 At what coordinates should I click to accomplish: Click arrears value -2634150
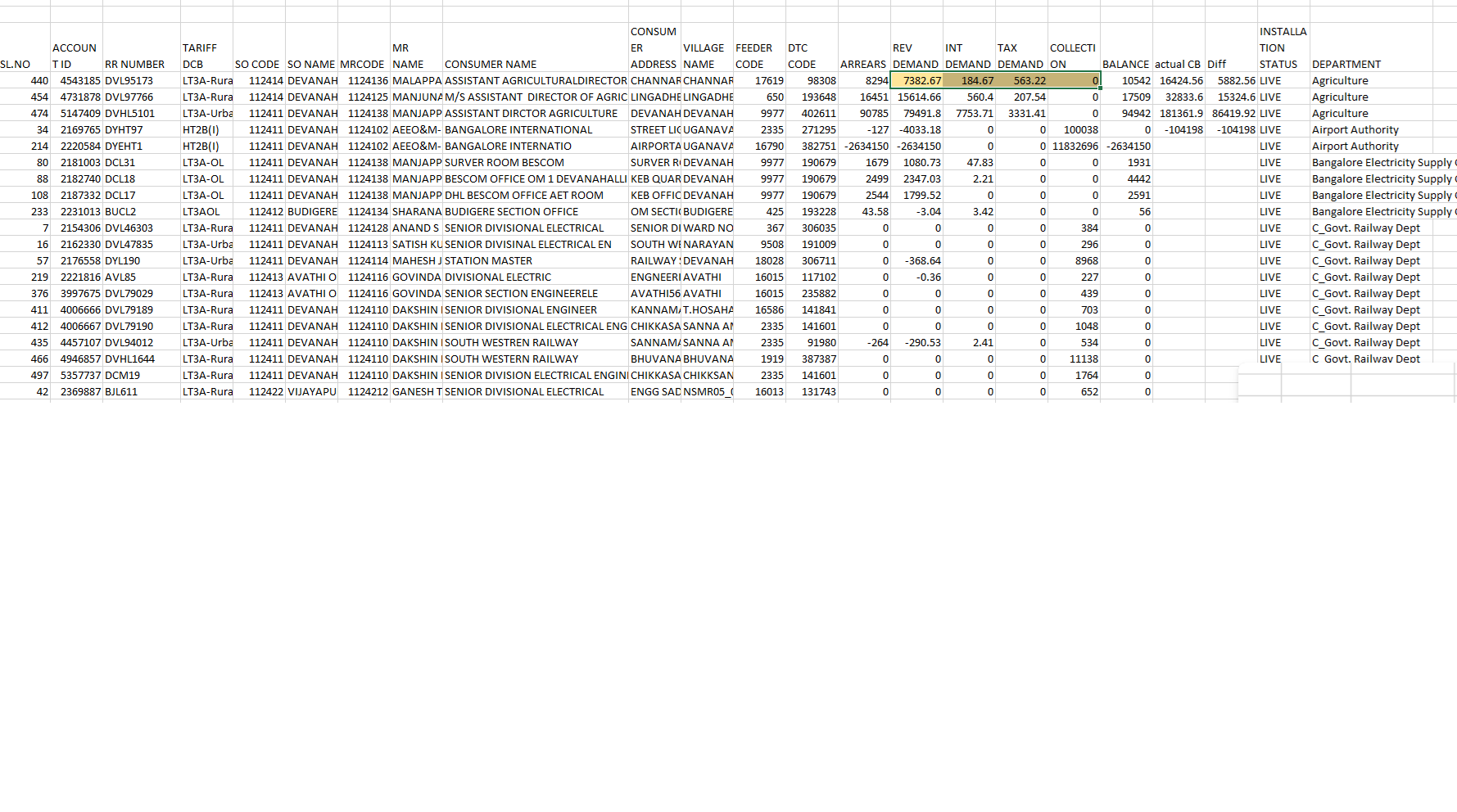(864, 146)
